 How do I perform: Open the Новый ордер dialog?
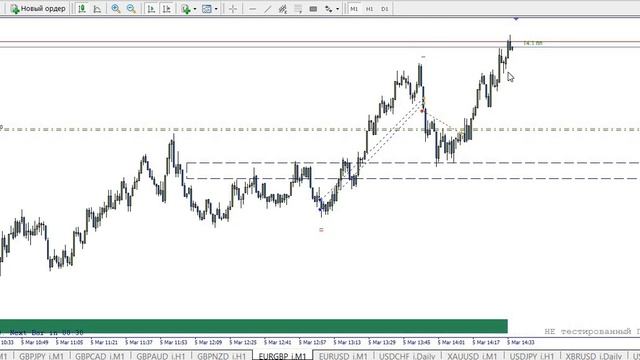pyautogui.click(x=38, y=9)
